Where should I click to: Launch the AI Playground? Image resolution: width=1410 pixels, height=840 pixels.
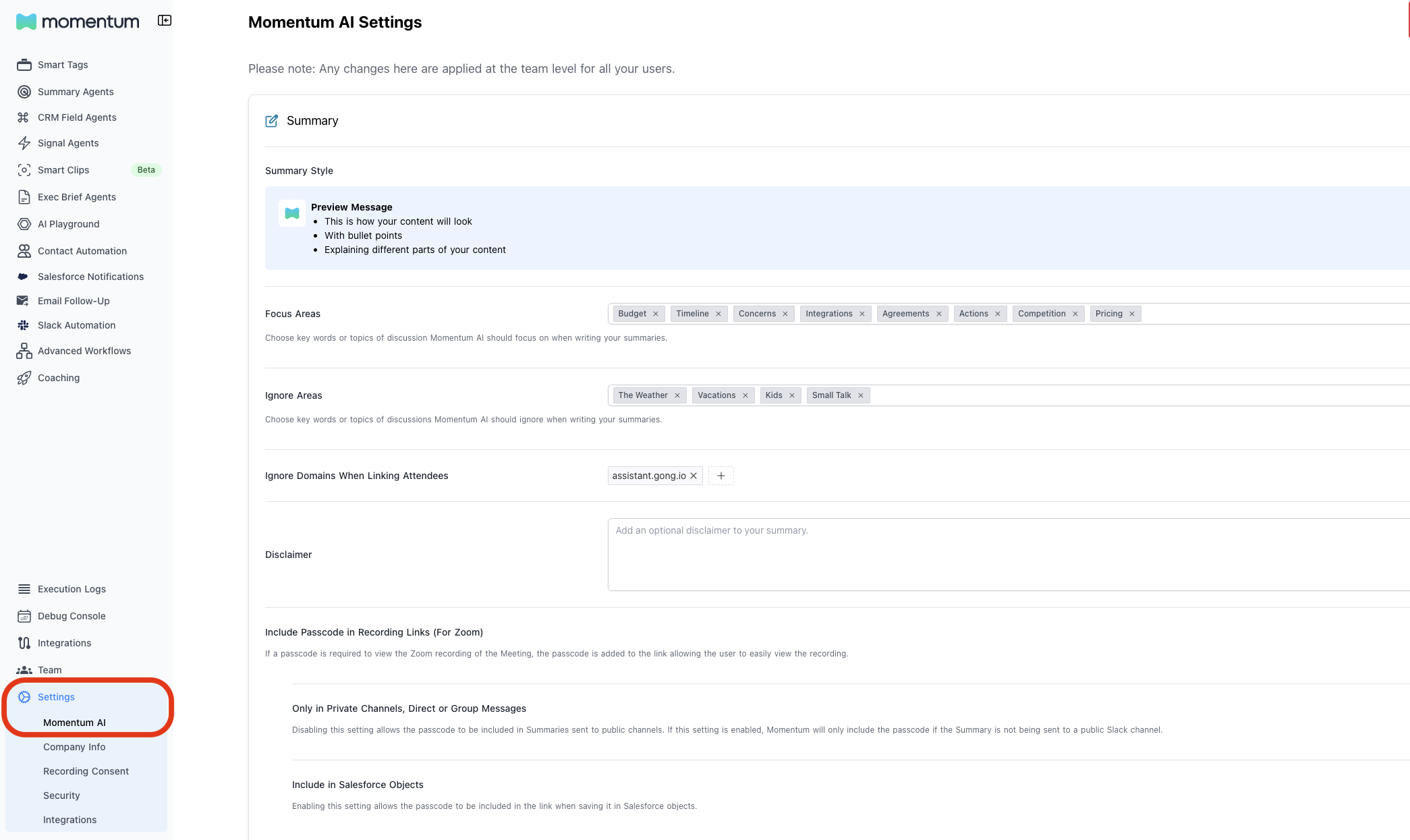point(68,223)
